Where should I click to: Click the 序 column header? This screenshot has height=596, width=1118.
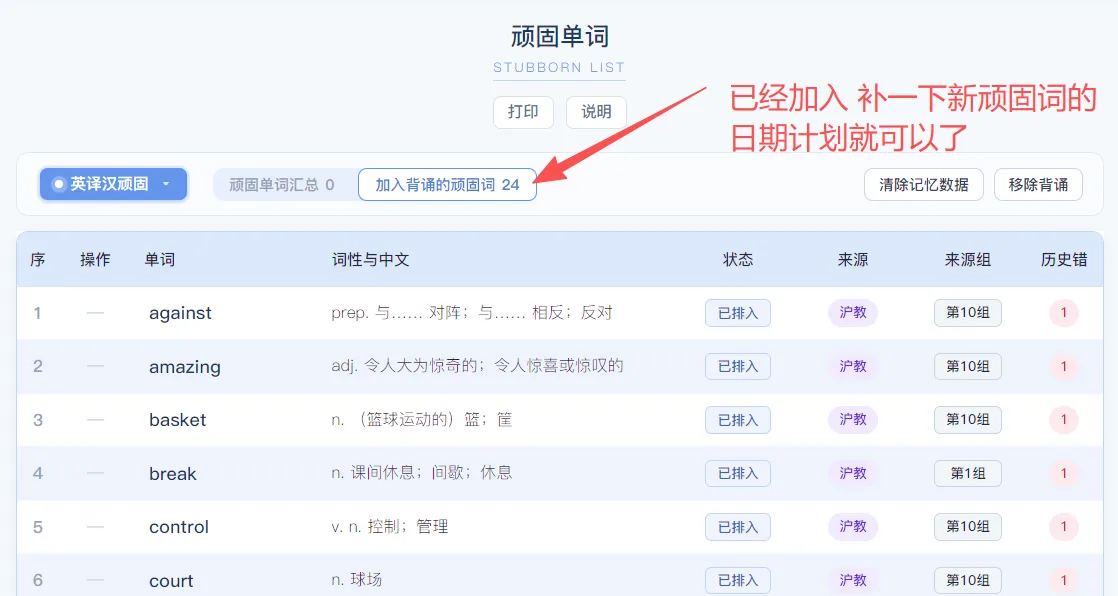point(38,260)
